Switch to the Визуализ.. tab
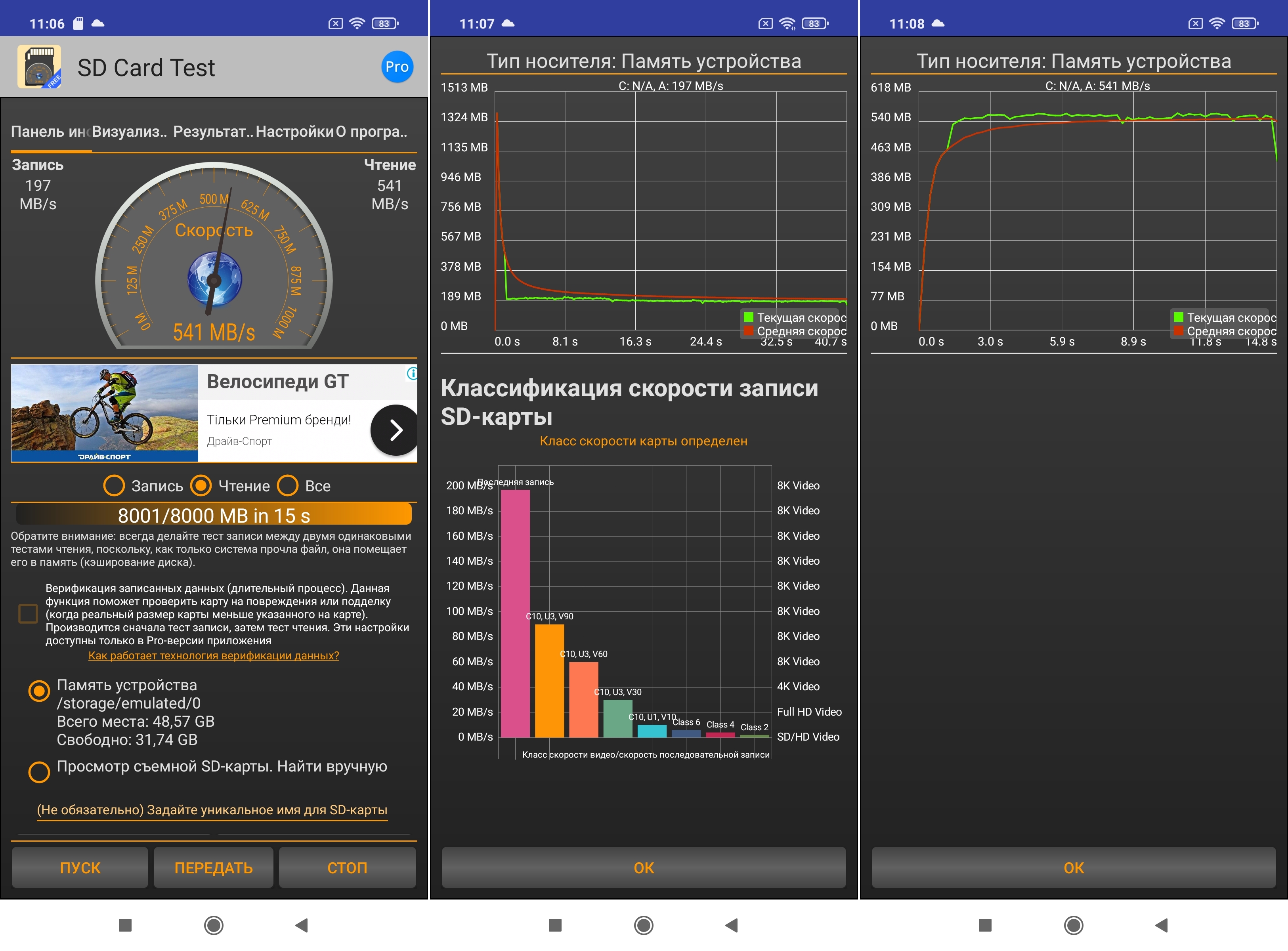 point(130,132)
